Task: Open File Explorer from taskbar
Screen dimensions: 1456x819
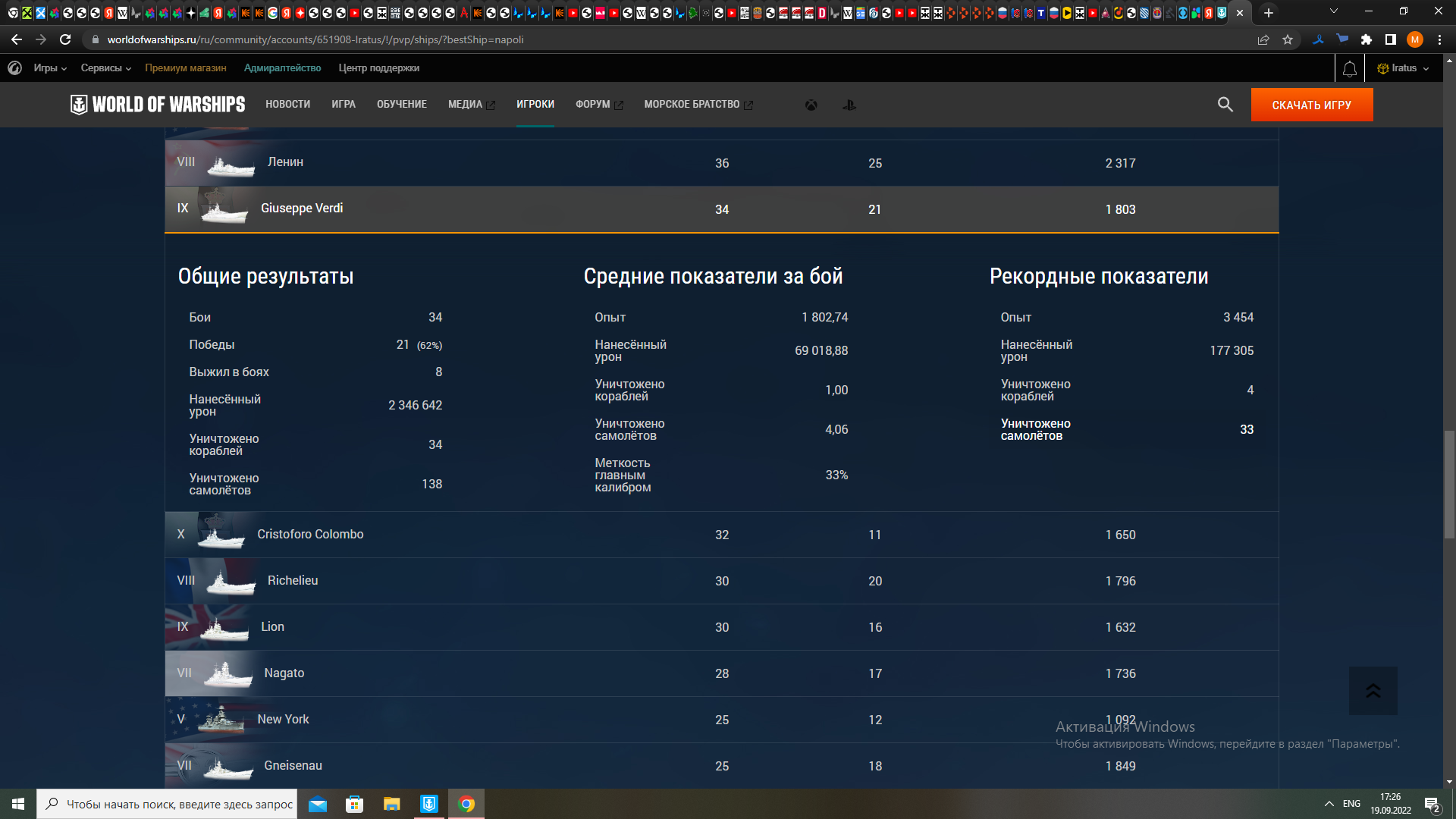Action: 391,804
